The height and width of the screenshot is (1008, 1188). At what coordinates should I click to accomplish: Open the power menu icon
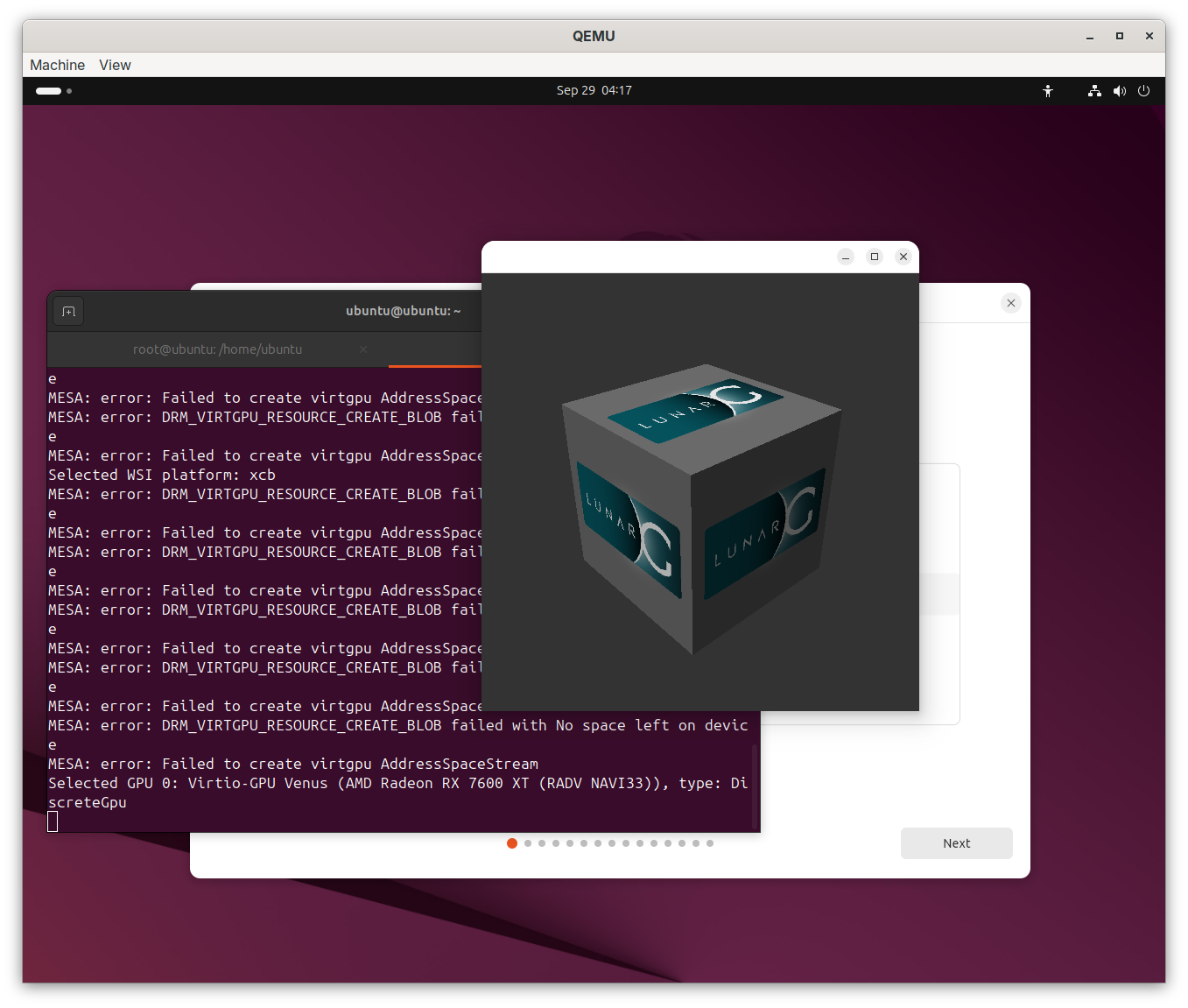click(x=1143, y=91)
